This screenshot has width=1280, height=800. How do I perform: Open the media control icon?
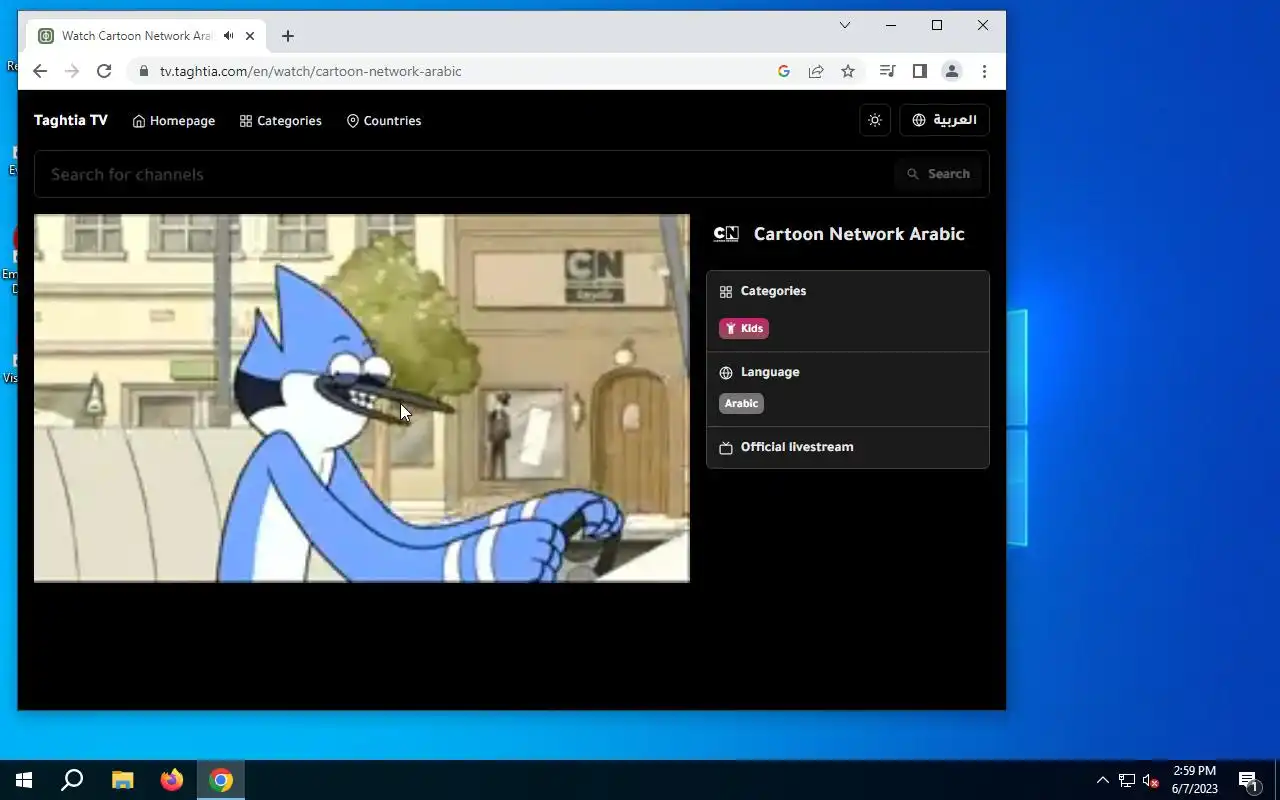(x=887, y=71)
